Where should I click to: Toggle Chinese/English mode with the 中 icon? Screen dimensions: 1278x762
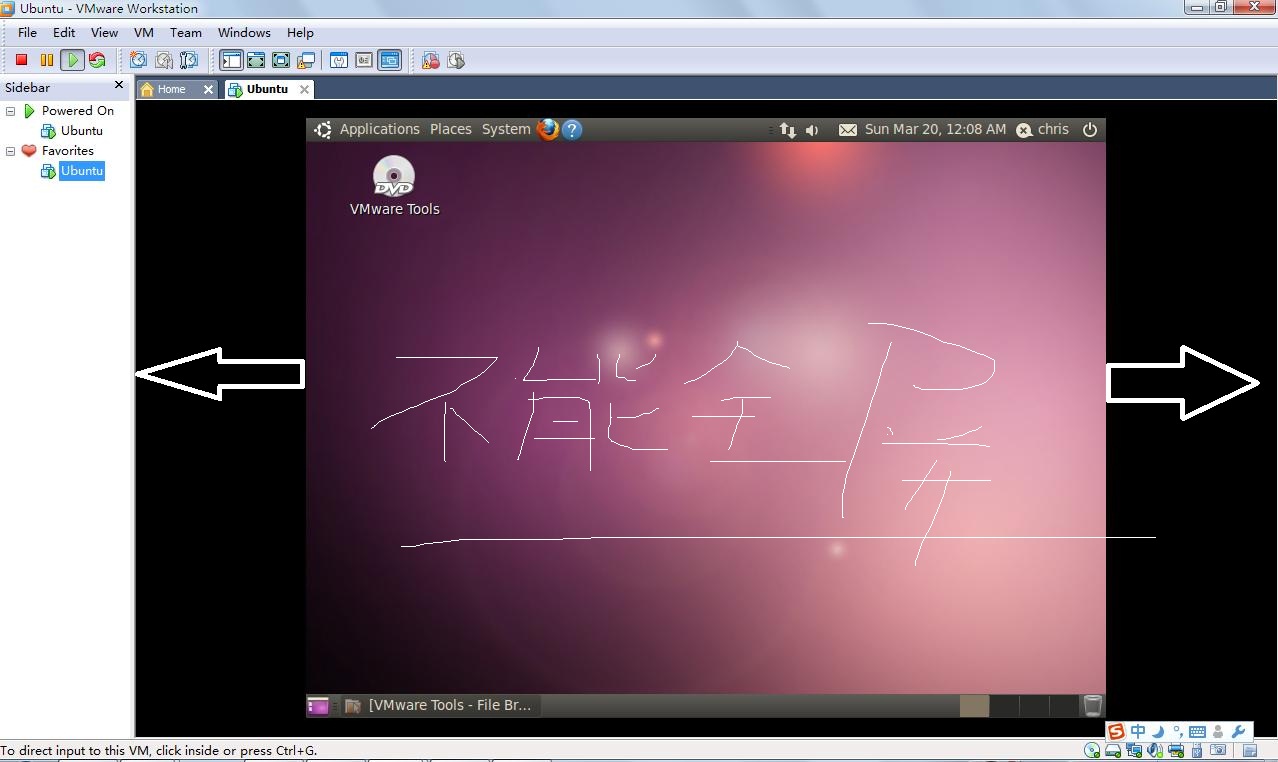pos(1138,732)
